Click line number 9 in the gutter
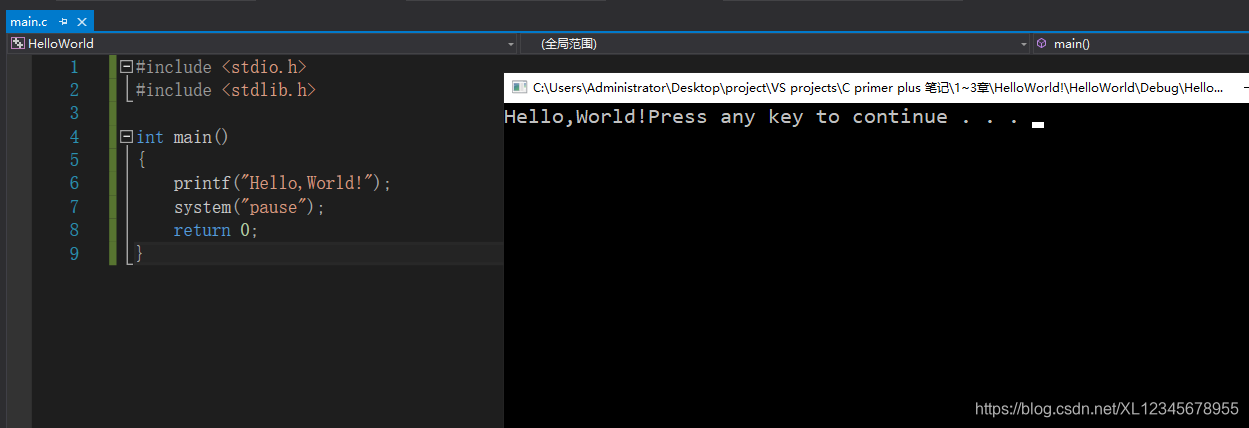The width and height of the screenshot is (1249, 428). (73, 253)
